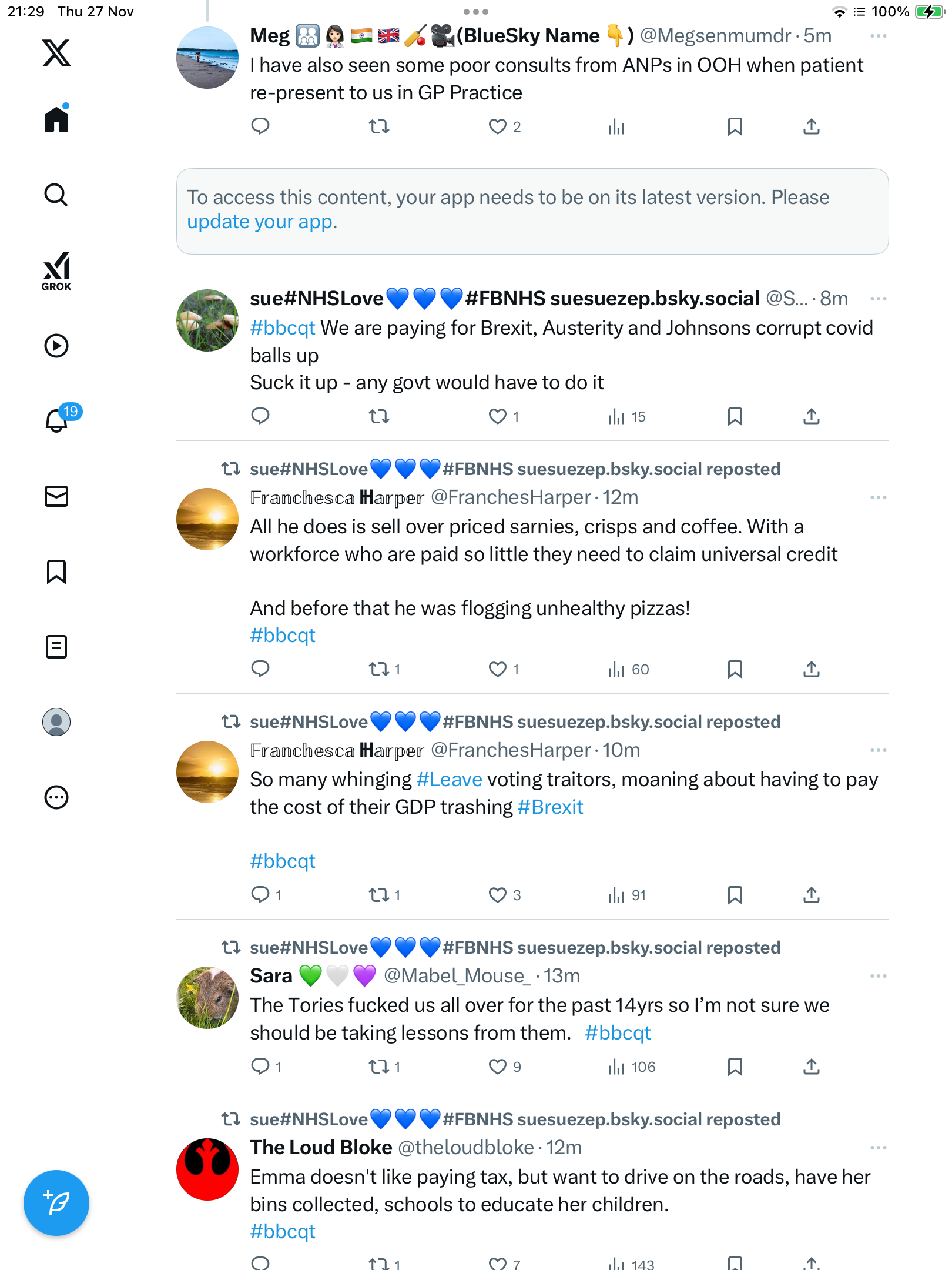Share The Tories post by Sara
The height and width of the screenshot is (1270, 952).
(812, 1067)
